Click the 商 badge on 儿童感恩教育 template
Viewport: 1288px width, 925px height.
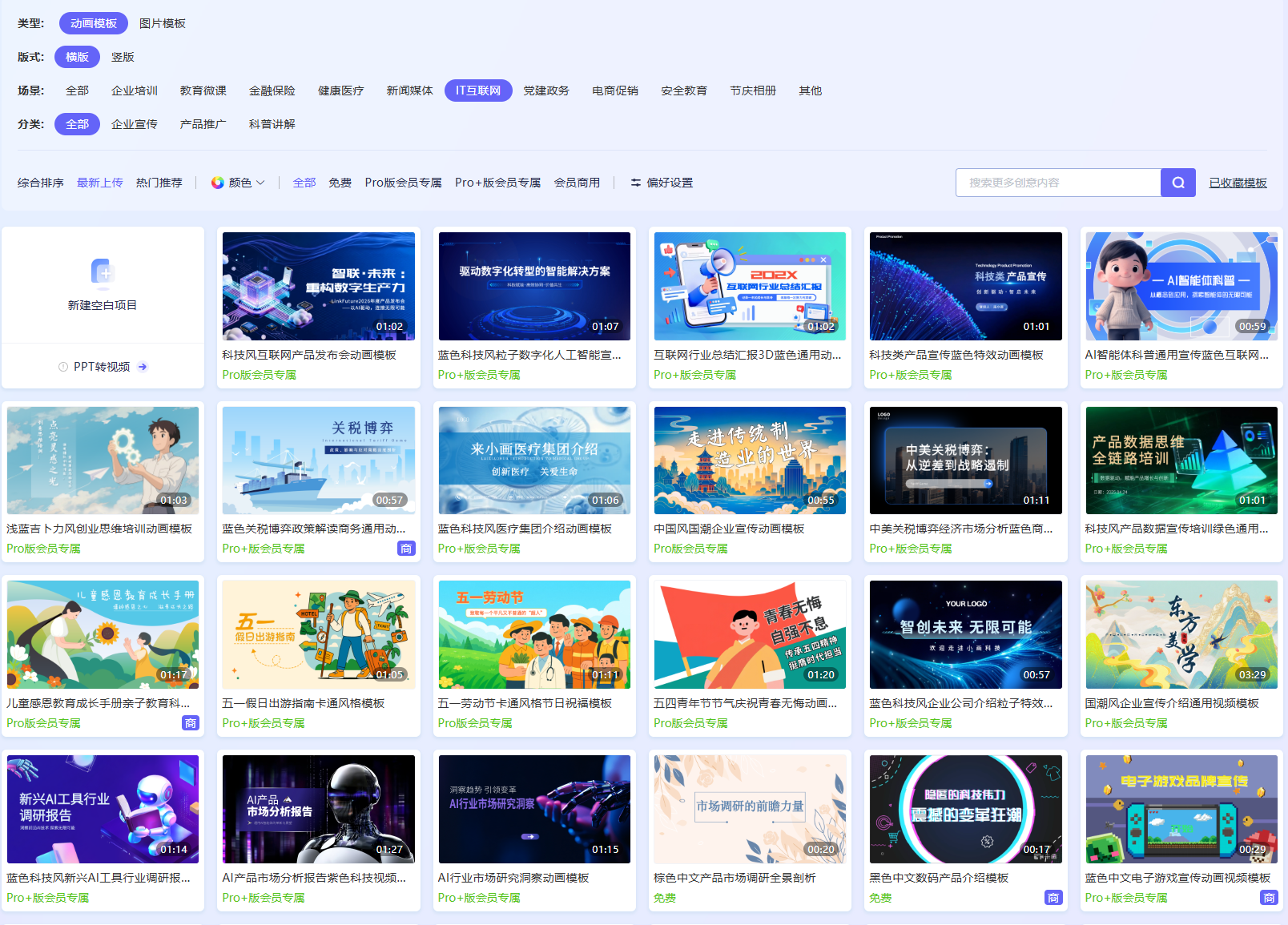[191, 723]
